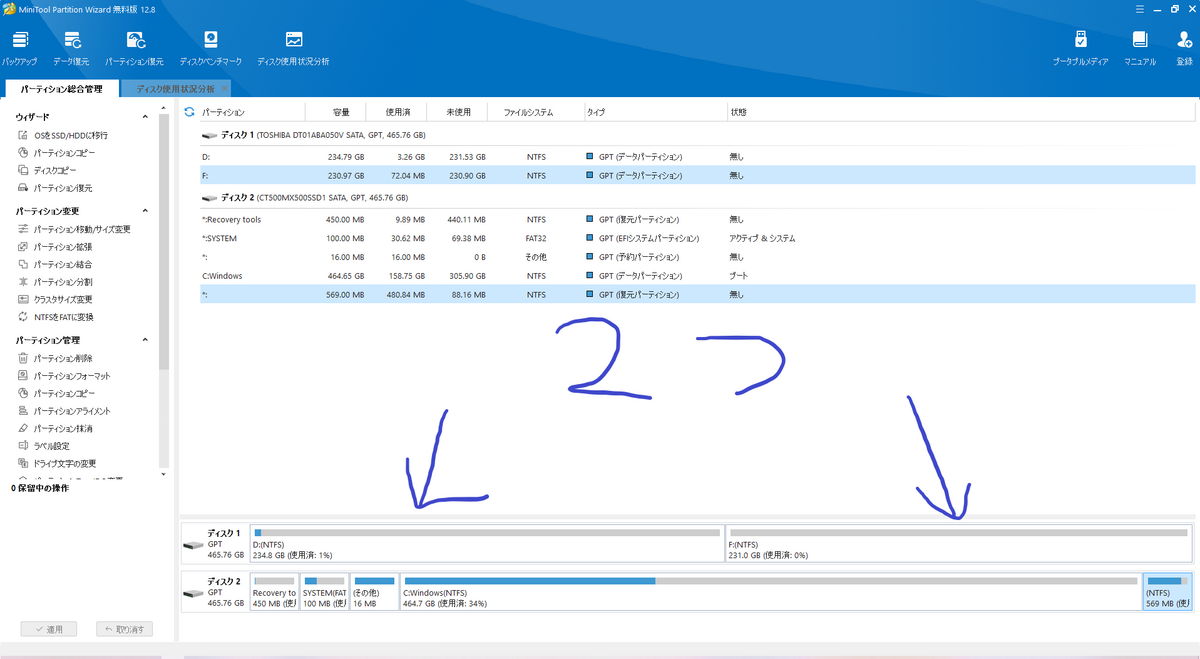Select the D: partition row in the list
This screenshot has height=659, width=1200.
[698, 157]
